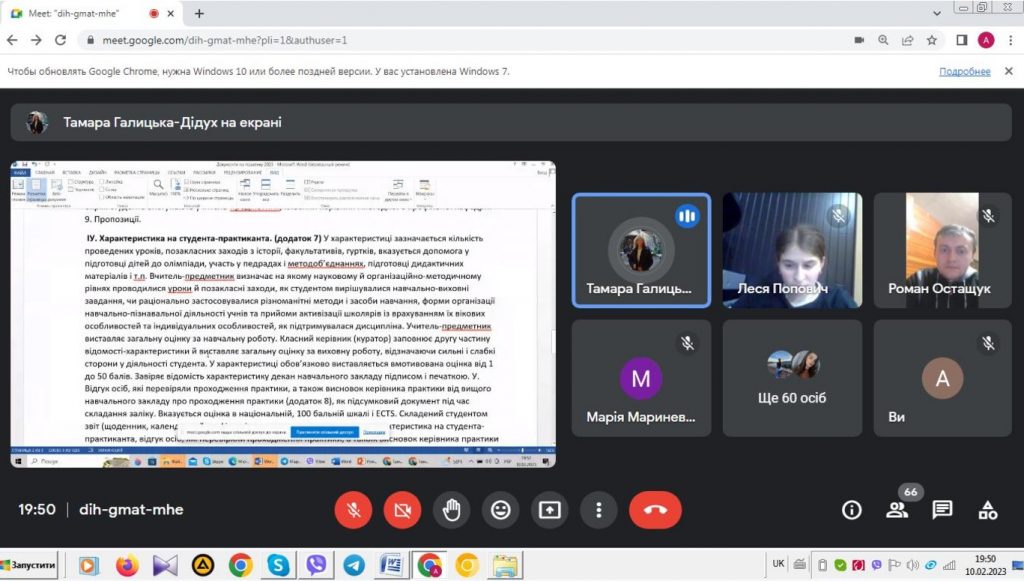1024x581 pixels.
Task: Open the in-call chat panel
Action: tap(942, 510)
